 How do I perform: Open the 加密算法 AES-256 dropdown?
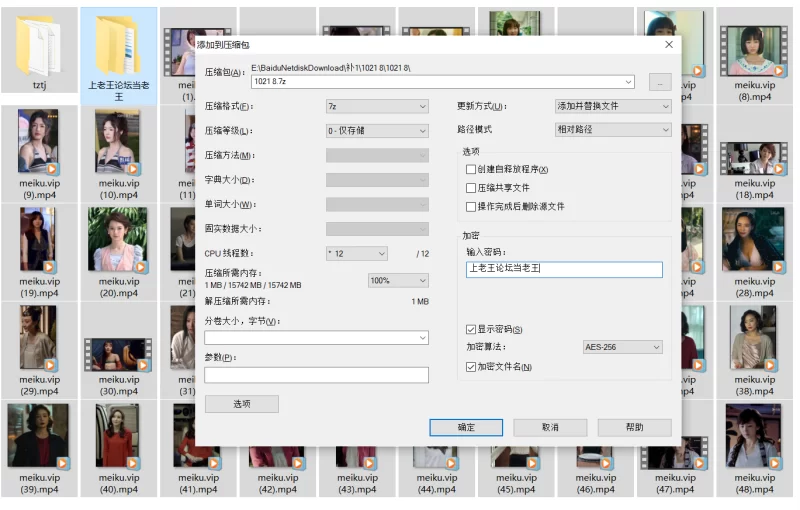coord(622,347)
